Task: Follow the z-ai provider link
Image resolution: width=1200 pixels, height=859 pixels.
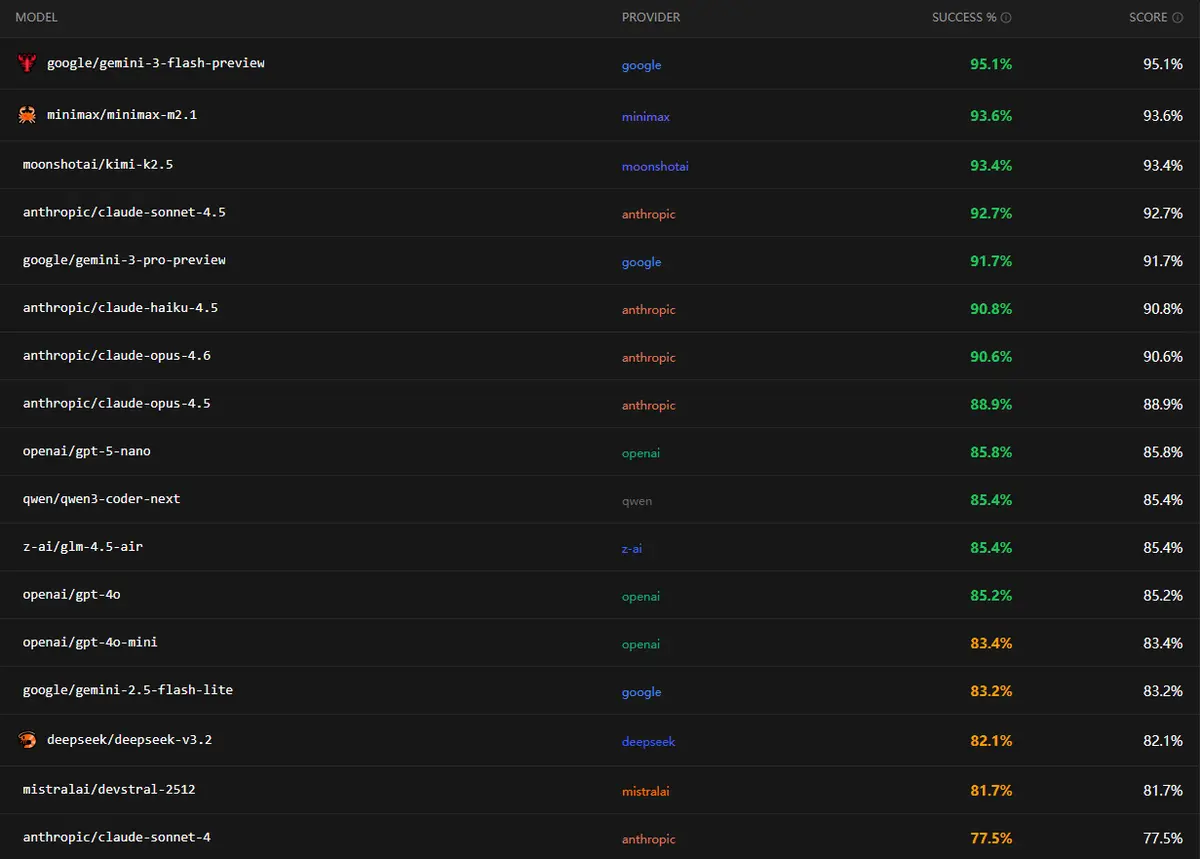Action: 632,549
